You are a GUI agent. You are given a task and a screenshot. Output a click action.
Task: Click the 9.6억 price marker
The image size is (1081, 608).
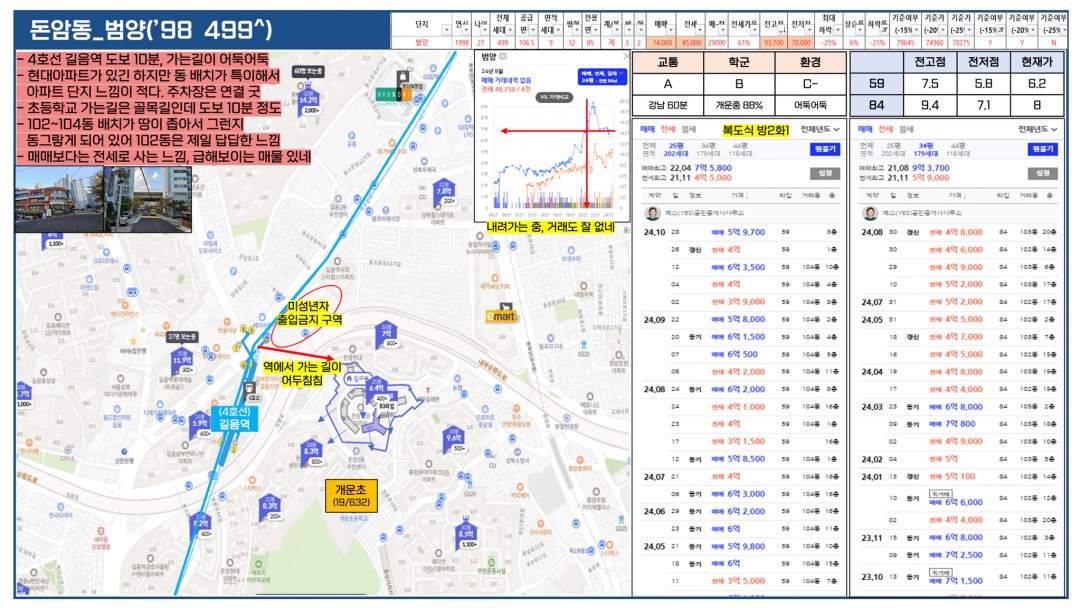pyautogui.click(x=454, y=440)
